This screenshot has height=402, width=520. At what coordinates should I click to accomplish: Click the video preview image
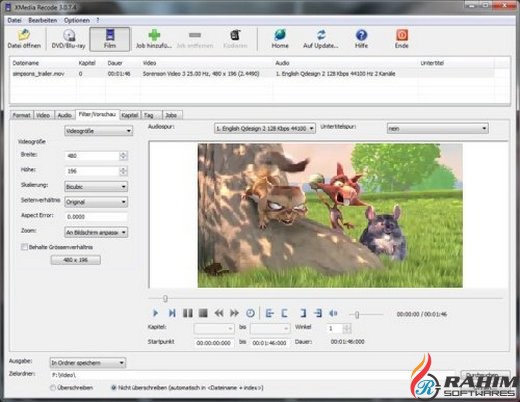coord(330,215)
